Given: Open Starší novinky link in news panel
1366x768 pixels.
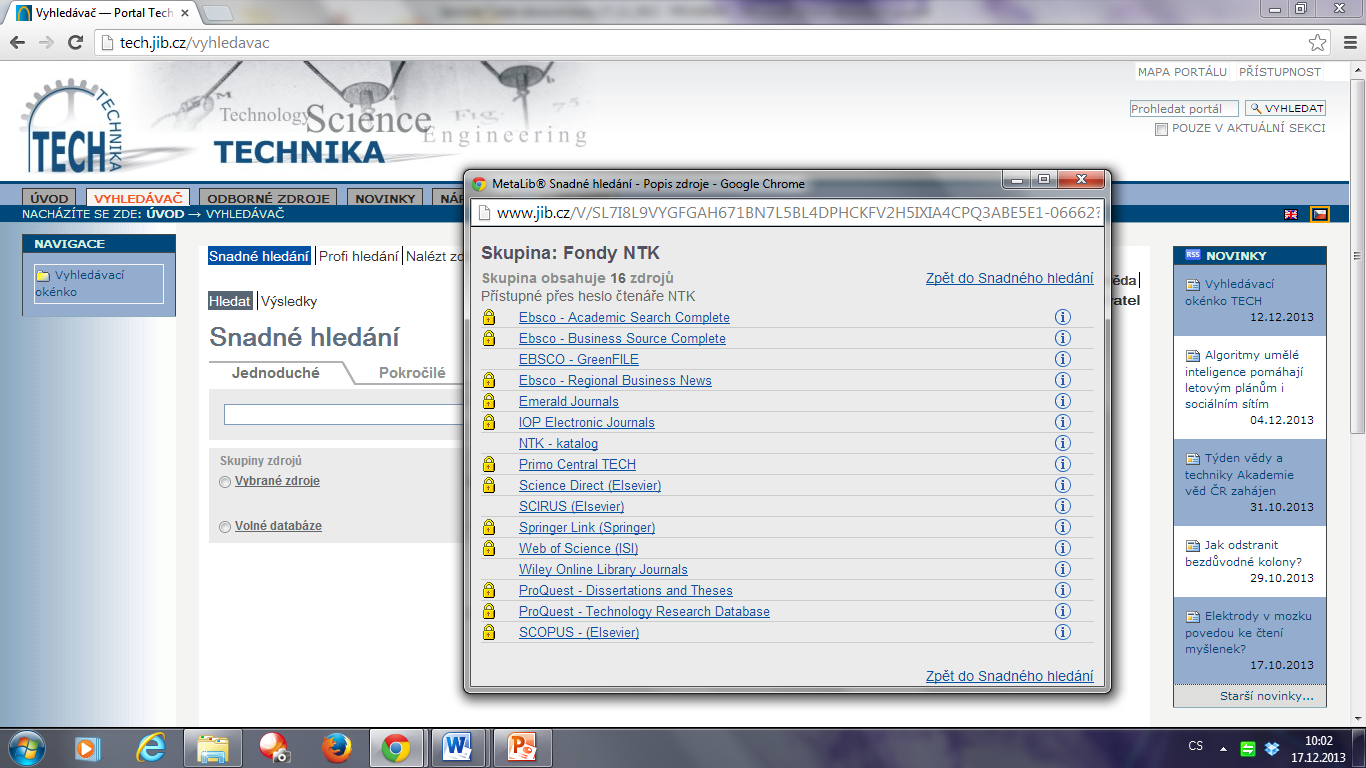Looking at the screenshot, I should [x=1266, y=696].
